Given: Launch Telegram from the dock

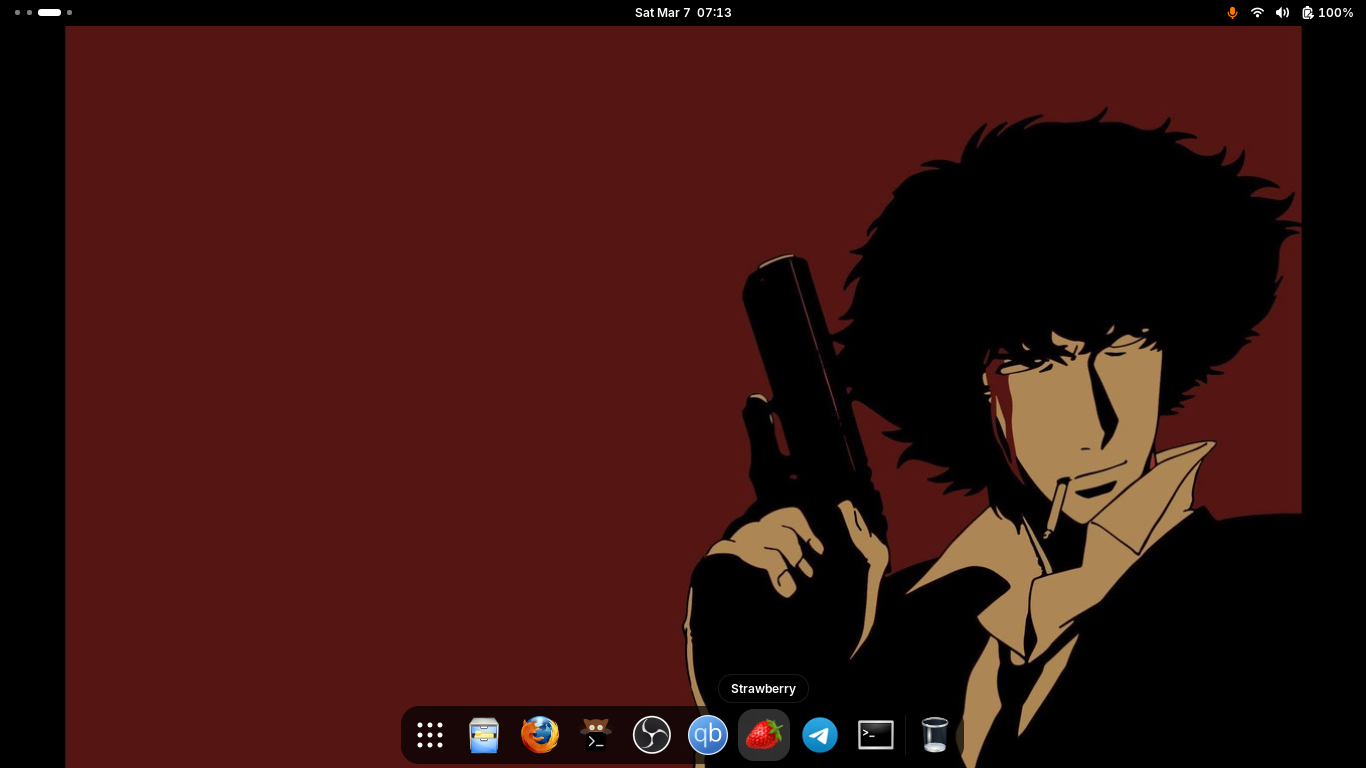Looking at the screenshot, I should tap(820, 735).
